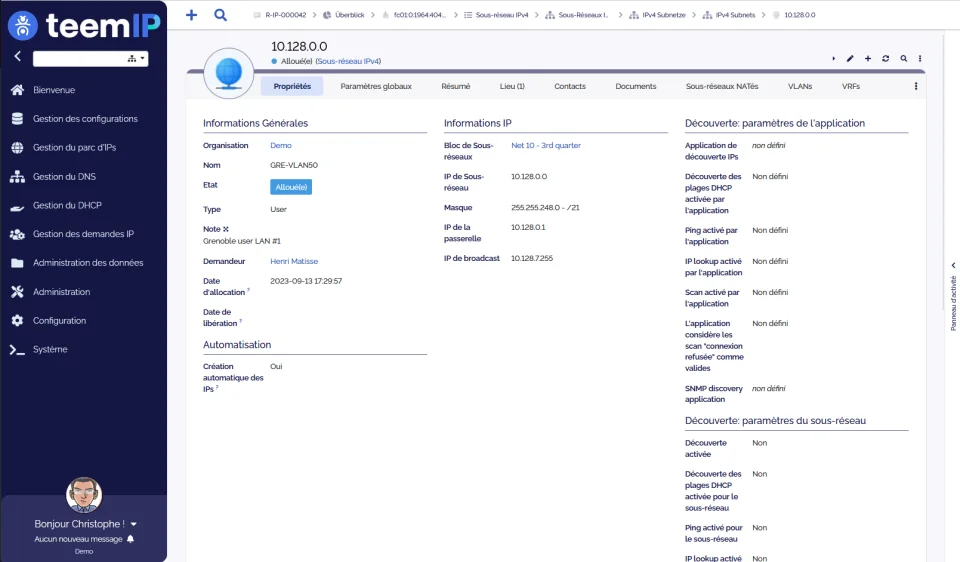Click the teemIP logo icon

pyautogui.click(x=23, y=26)
